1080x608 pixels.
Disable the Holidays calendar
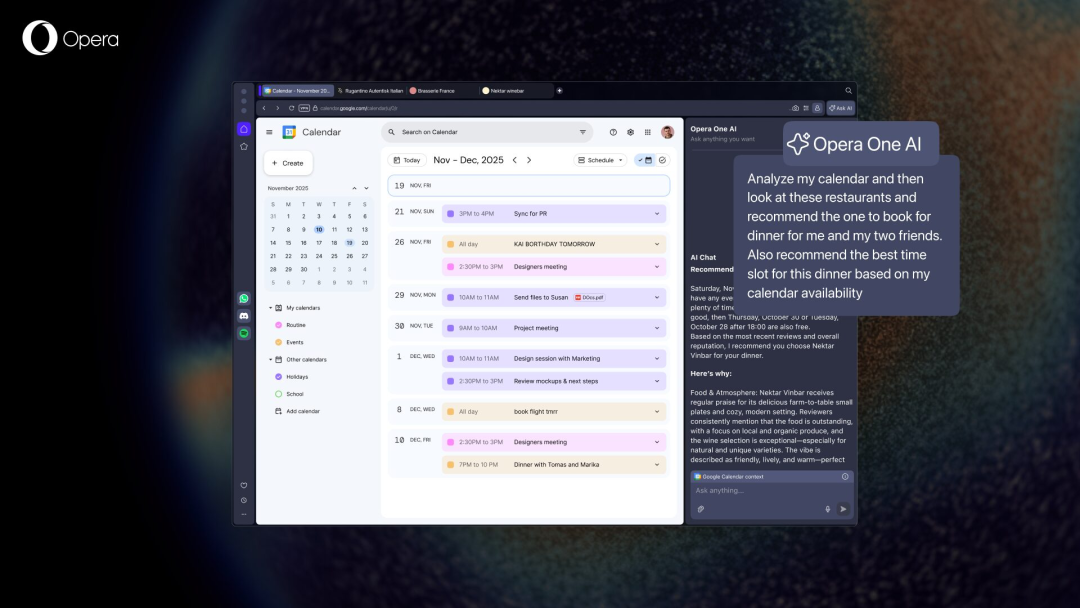point(278,376)
